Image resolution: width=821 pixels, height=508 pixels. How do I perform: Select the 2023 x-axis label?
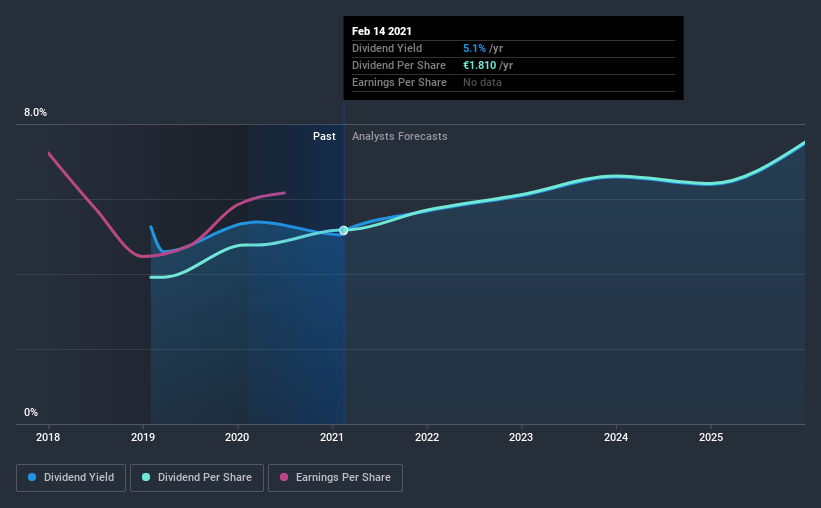(x=521, y=437)
